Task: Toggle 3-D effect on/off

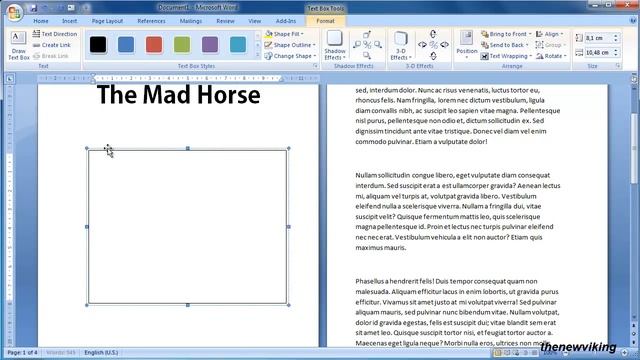Action: coord(433,45)
